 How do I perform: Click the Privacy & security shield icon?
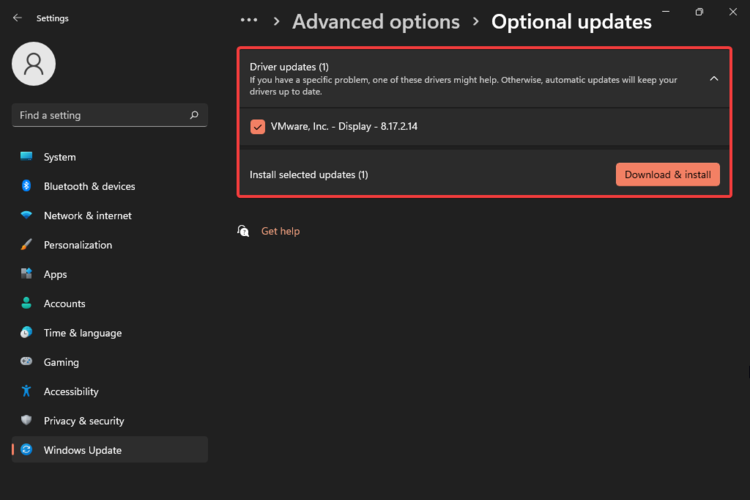[26, 421]
